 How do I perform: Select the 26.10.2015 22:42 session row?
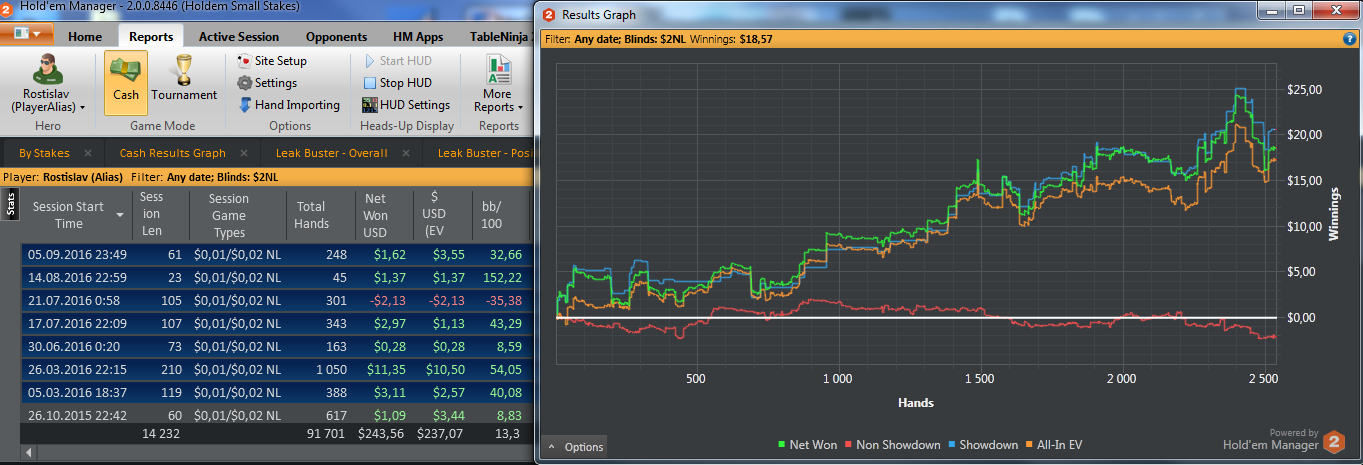[275, 414]
